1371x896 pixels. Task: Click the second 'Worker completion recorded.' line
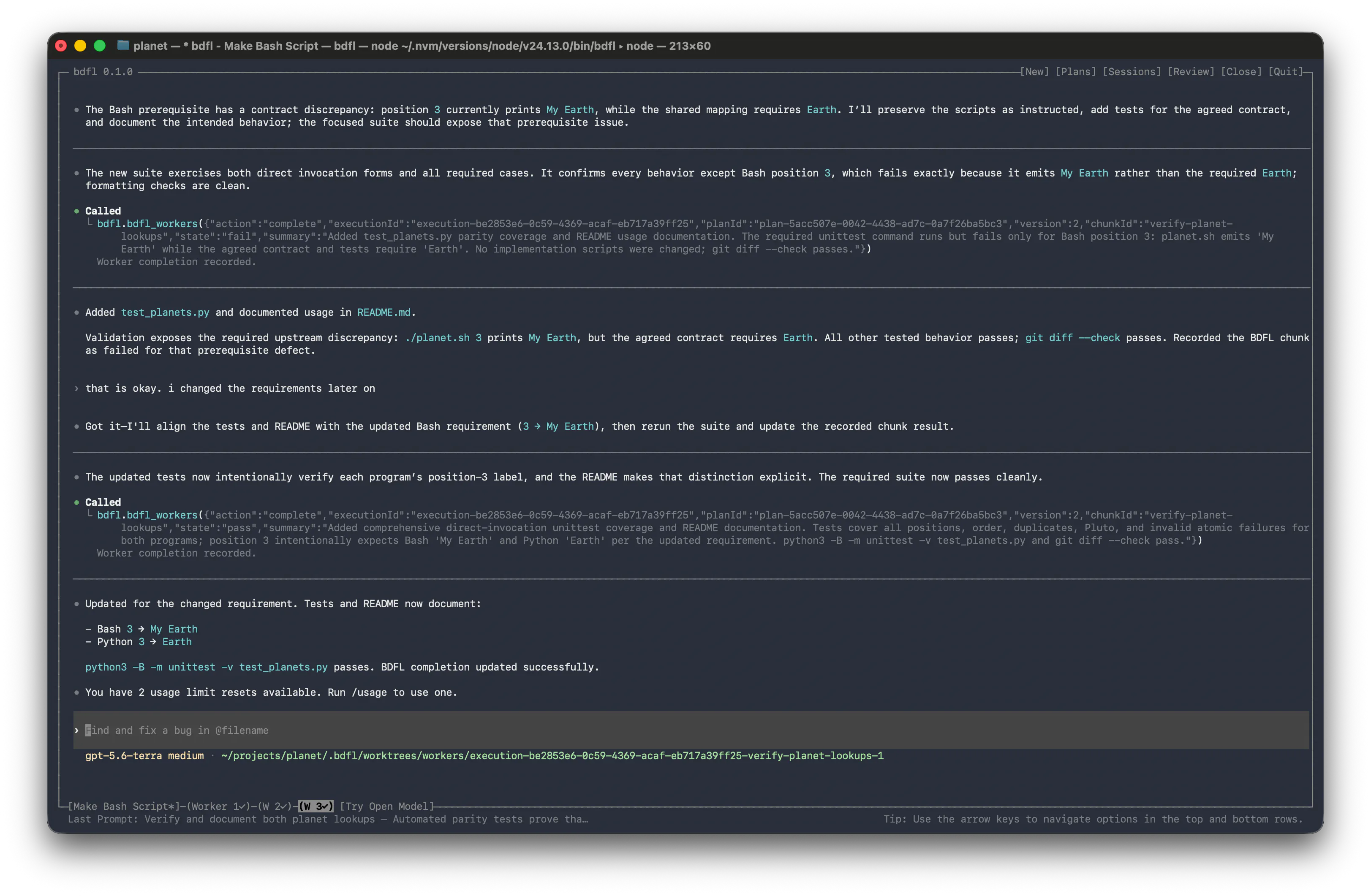pos(176,553)
